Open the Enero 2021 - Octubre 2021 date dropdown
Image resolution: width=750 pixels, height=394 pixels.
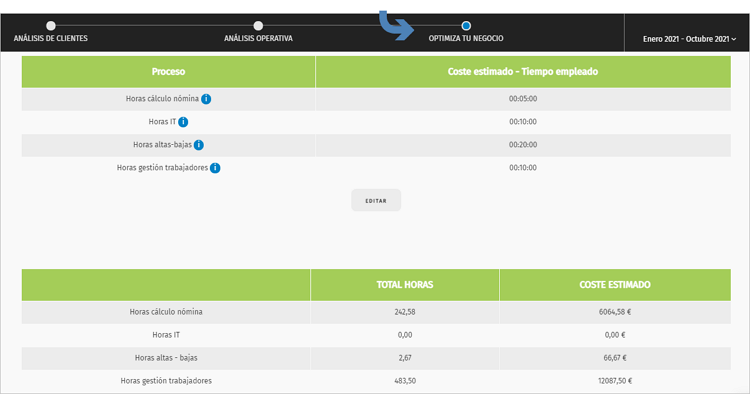689,39
